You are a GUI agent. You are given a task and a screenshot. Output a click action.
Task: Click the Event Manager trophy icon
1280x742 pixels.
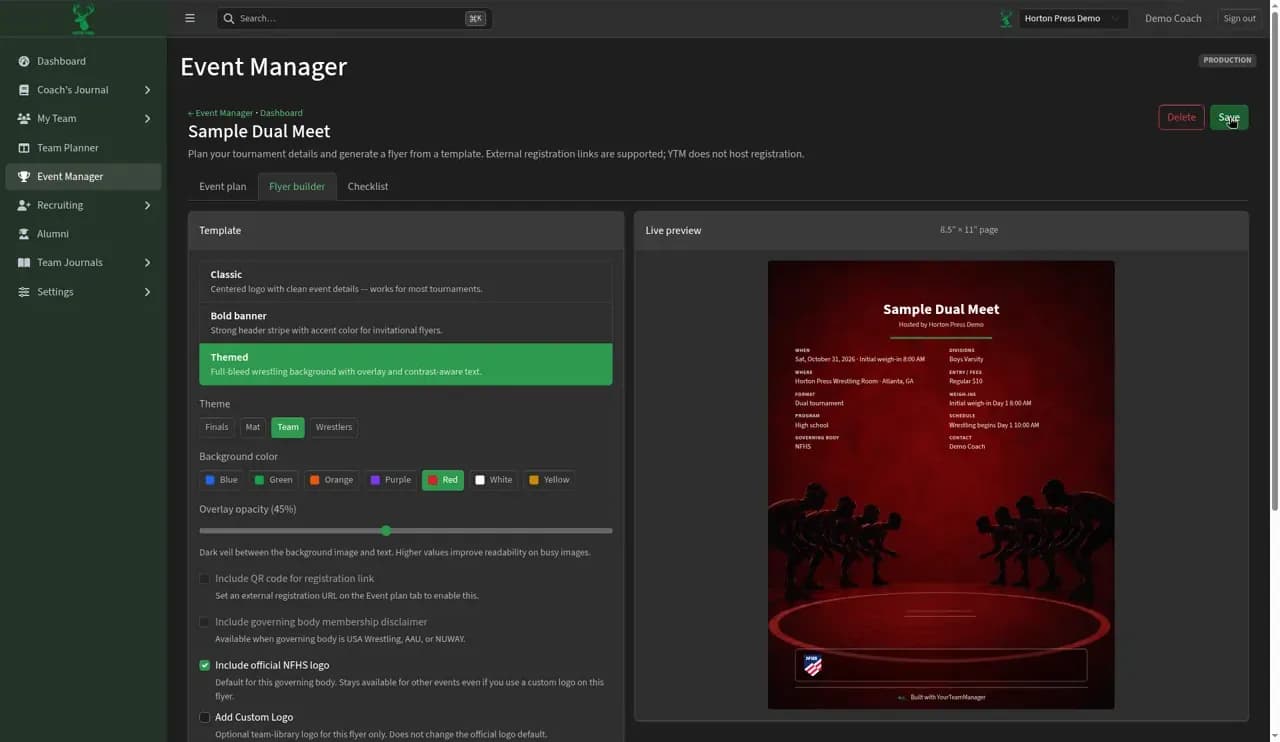pos(24,177)
